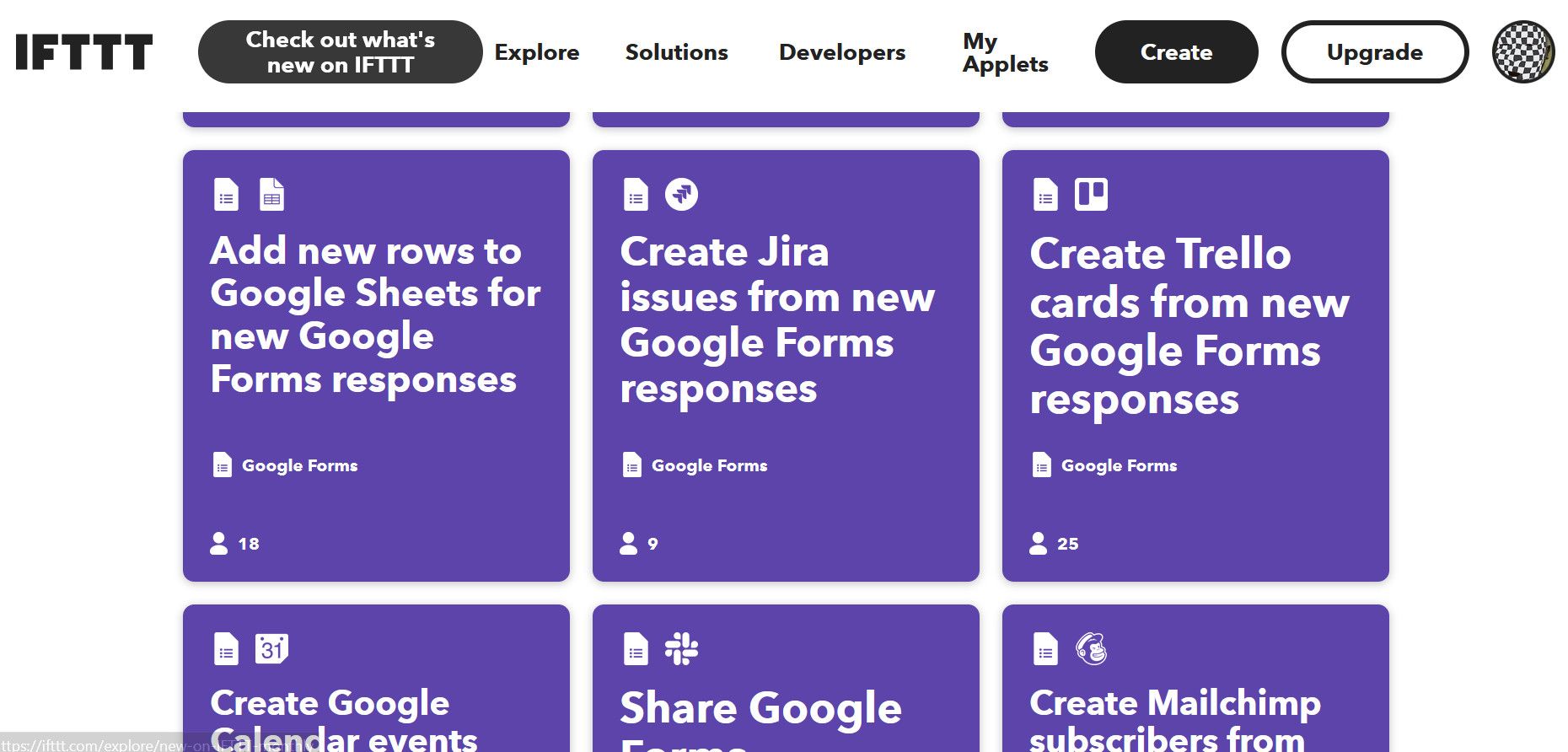Click the Google Sheets icon on first card
Viewport: 1568px width, 752px height.
271,195
